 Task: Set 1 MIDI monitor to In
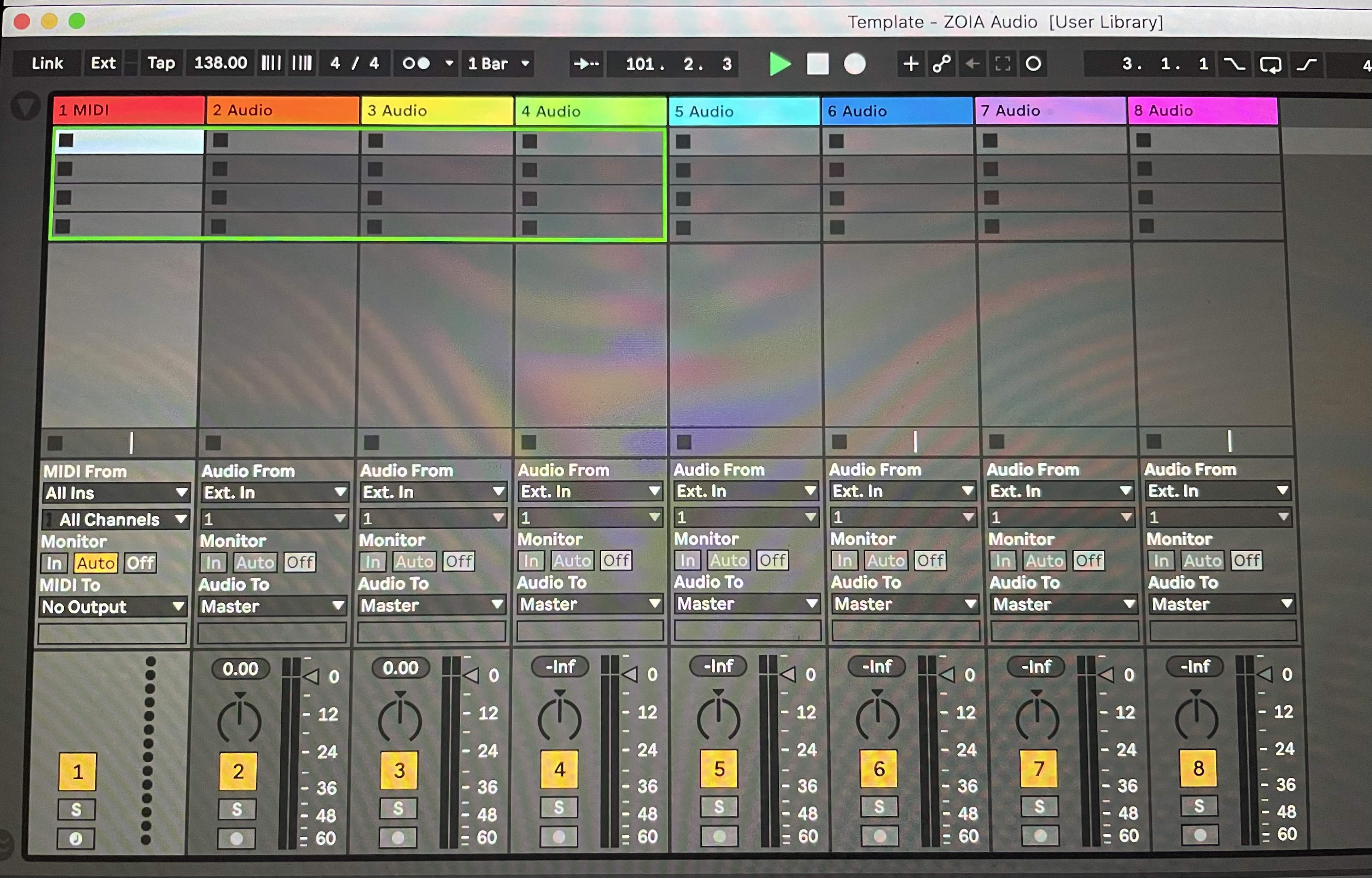coord(54,563)
